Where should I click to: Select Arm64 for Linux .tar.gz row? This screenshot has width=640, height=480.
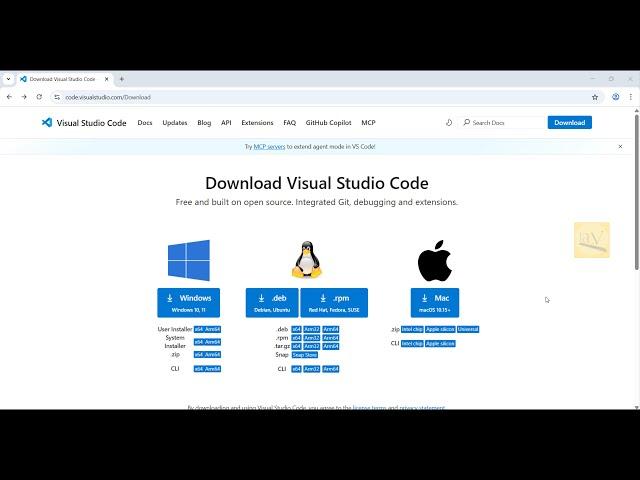[331, 346]
